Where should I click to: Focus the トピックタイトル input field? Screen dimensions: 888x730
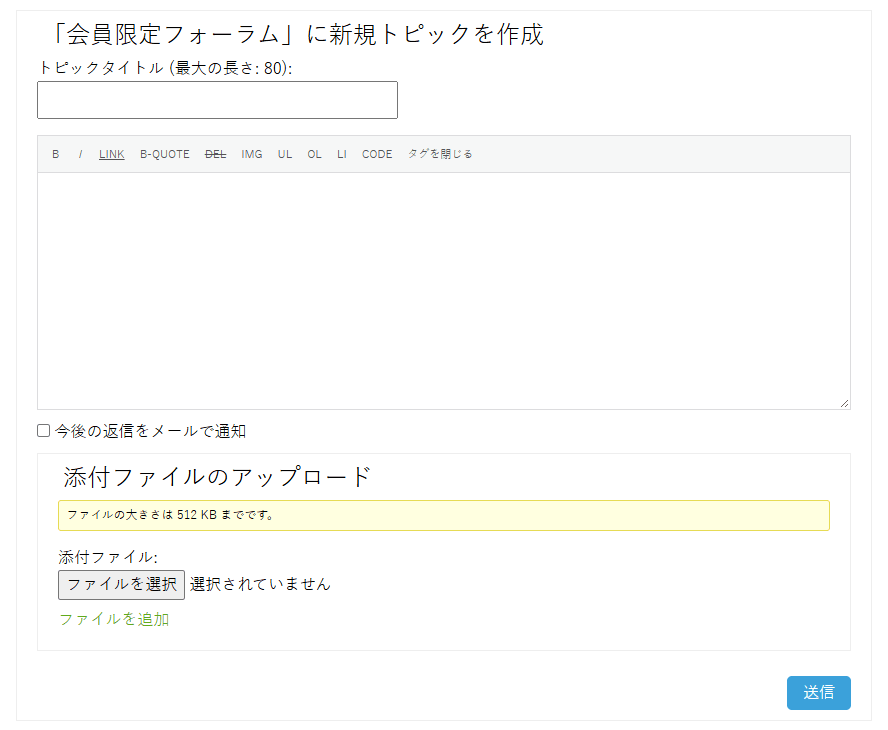tap(217, 100)
